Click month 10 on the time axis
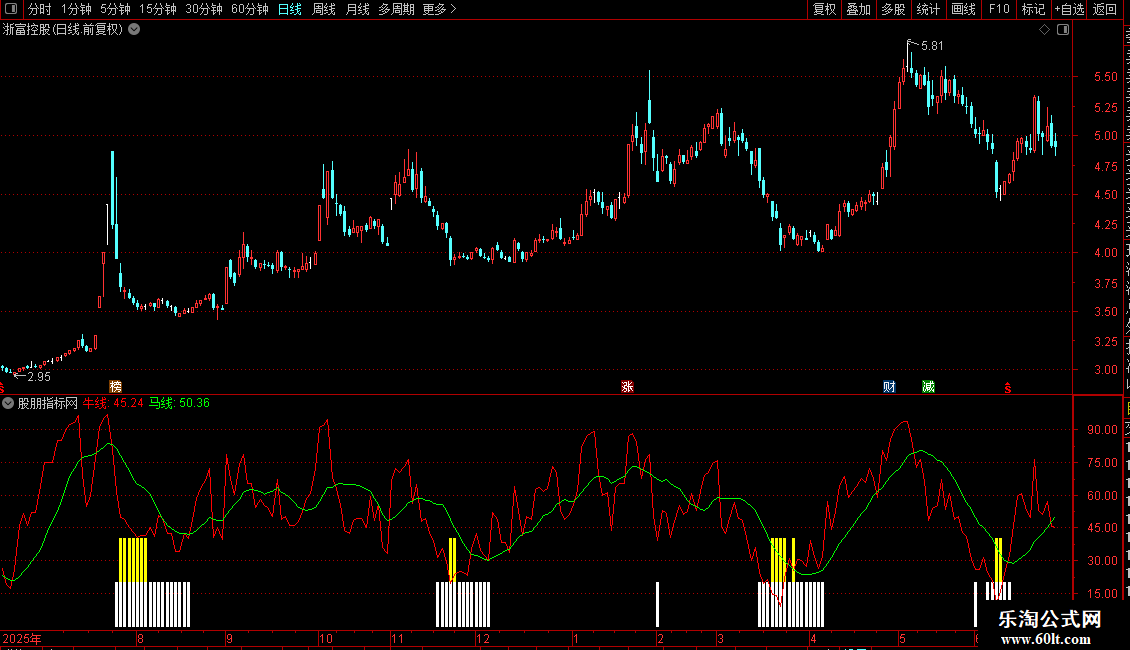 (326, 639)
